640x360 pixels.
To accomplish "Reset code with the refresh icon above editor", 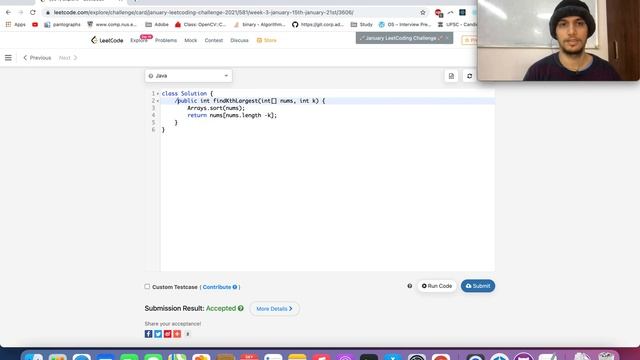I will tap(469, 76).
